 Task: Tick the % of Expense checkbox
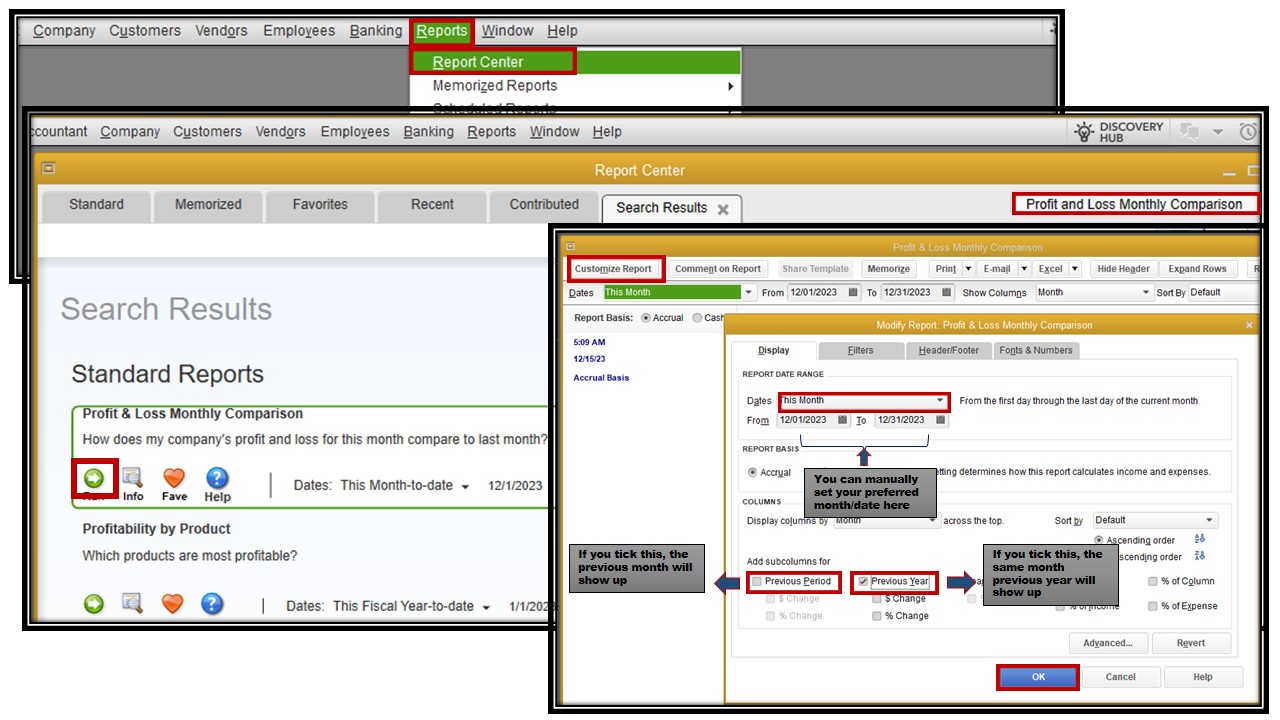click(x=1154, y=606)
